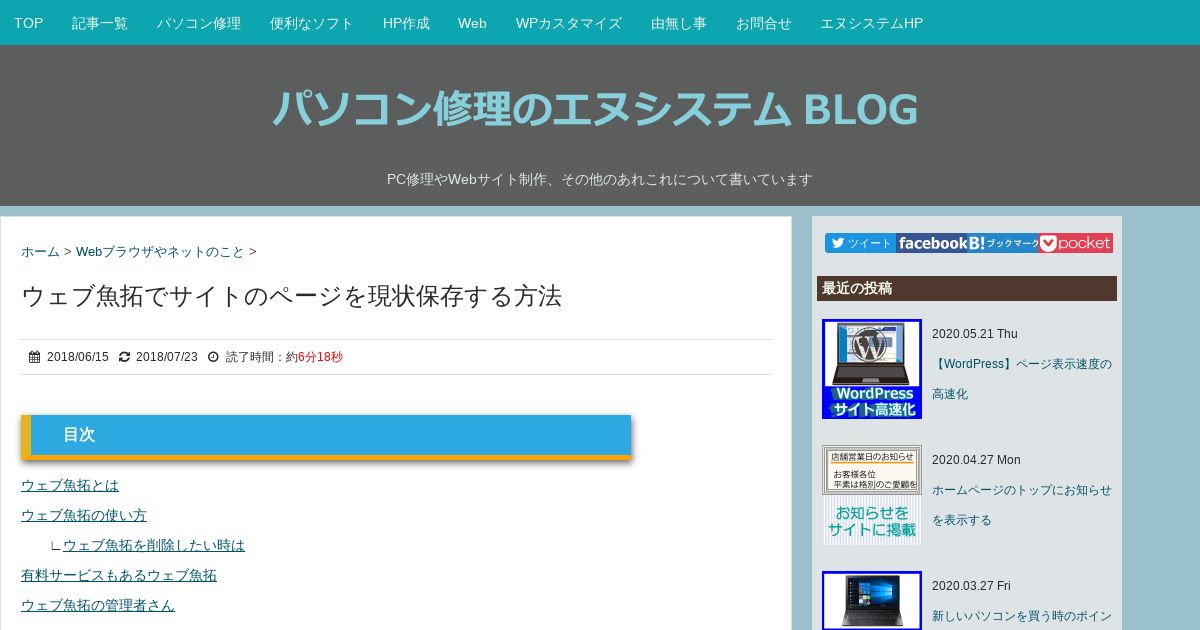Open the TOP menu item
The width and height of the screenshot is (1200, 630).
(x=28, y=23)
